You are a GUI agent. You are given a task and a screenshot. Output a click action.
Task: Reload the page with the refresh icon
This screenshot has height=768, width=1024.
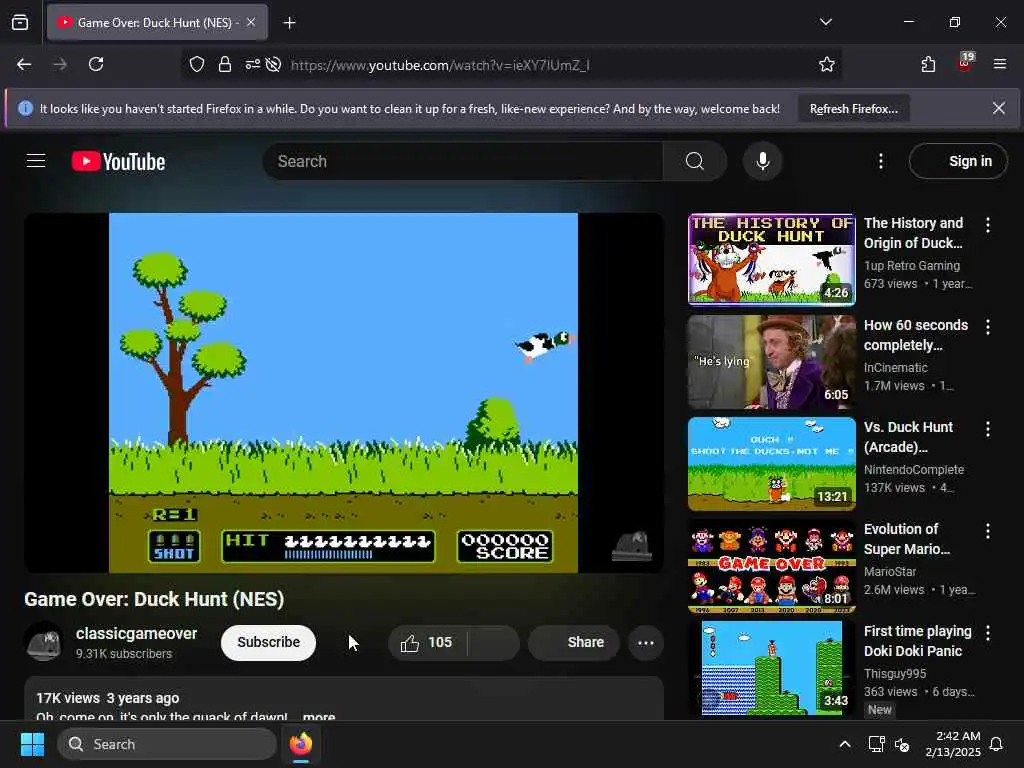pos(96,64)
